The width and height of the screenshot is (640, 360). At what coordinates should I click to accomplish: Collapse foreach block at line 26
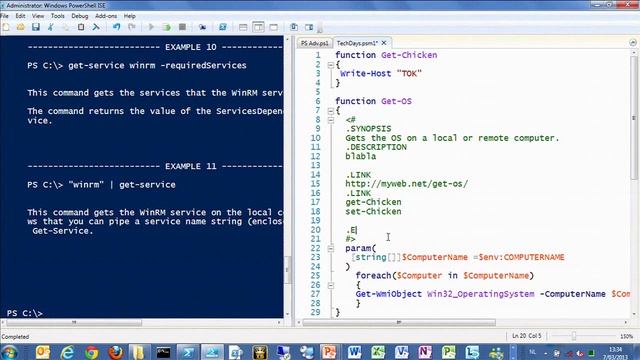point(331,285)
